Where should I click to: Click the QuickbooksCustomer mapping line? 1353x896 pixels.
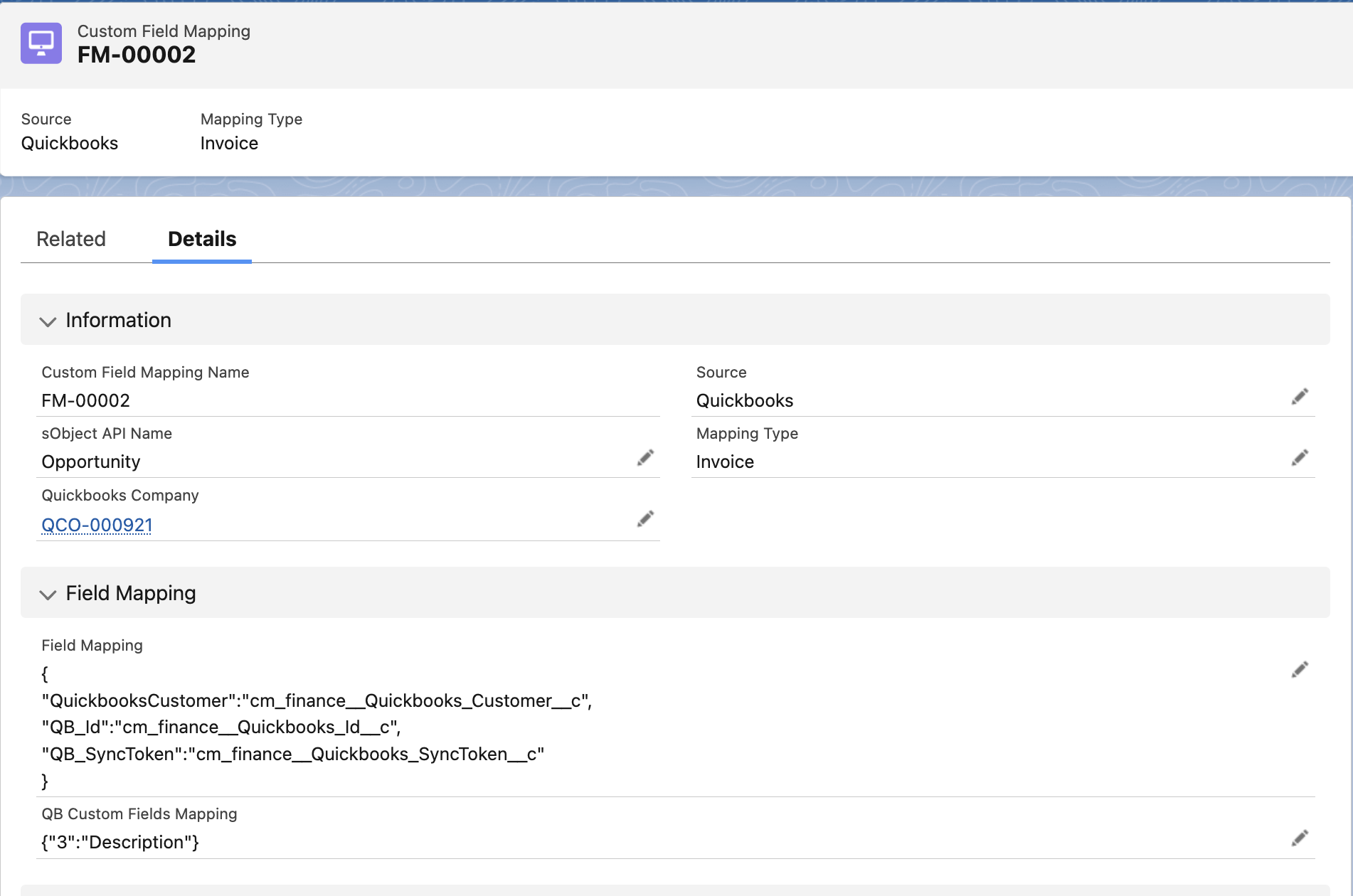(x=317, y=701)
